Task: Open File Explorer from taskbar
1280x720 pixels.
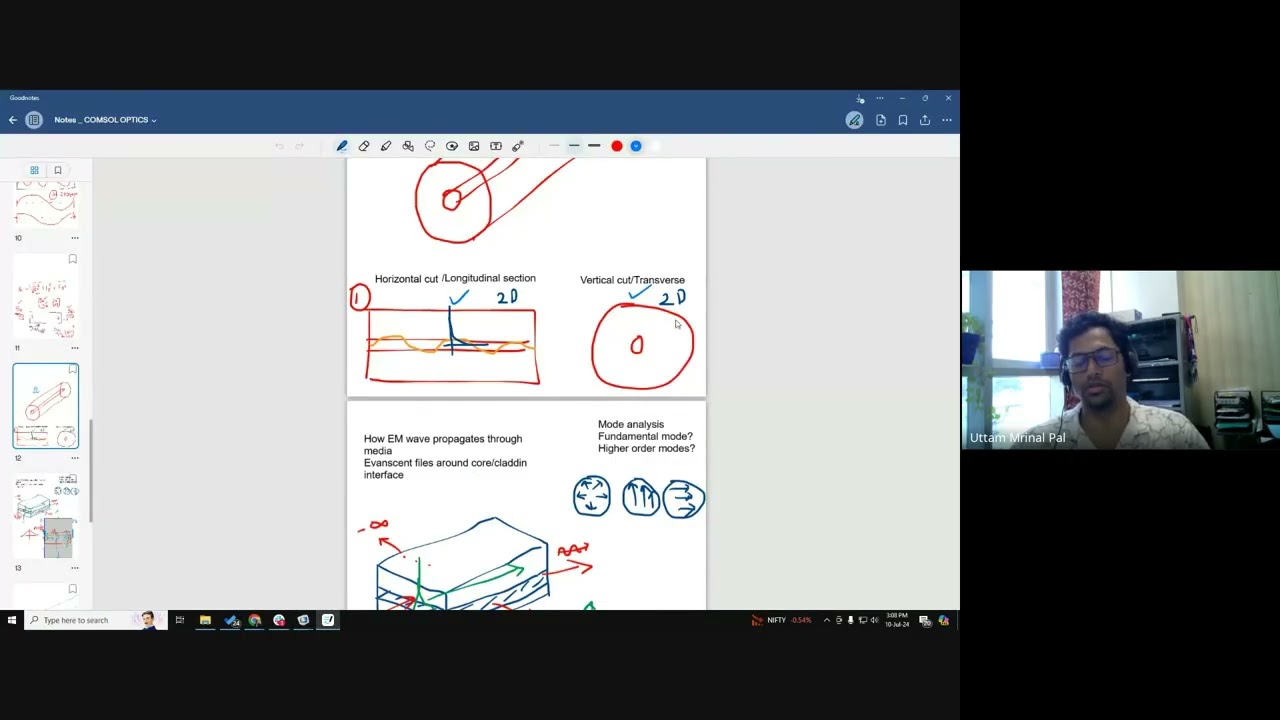Action: pos(205,620)
